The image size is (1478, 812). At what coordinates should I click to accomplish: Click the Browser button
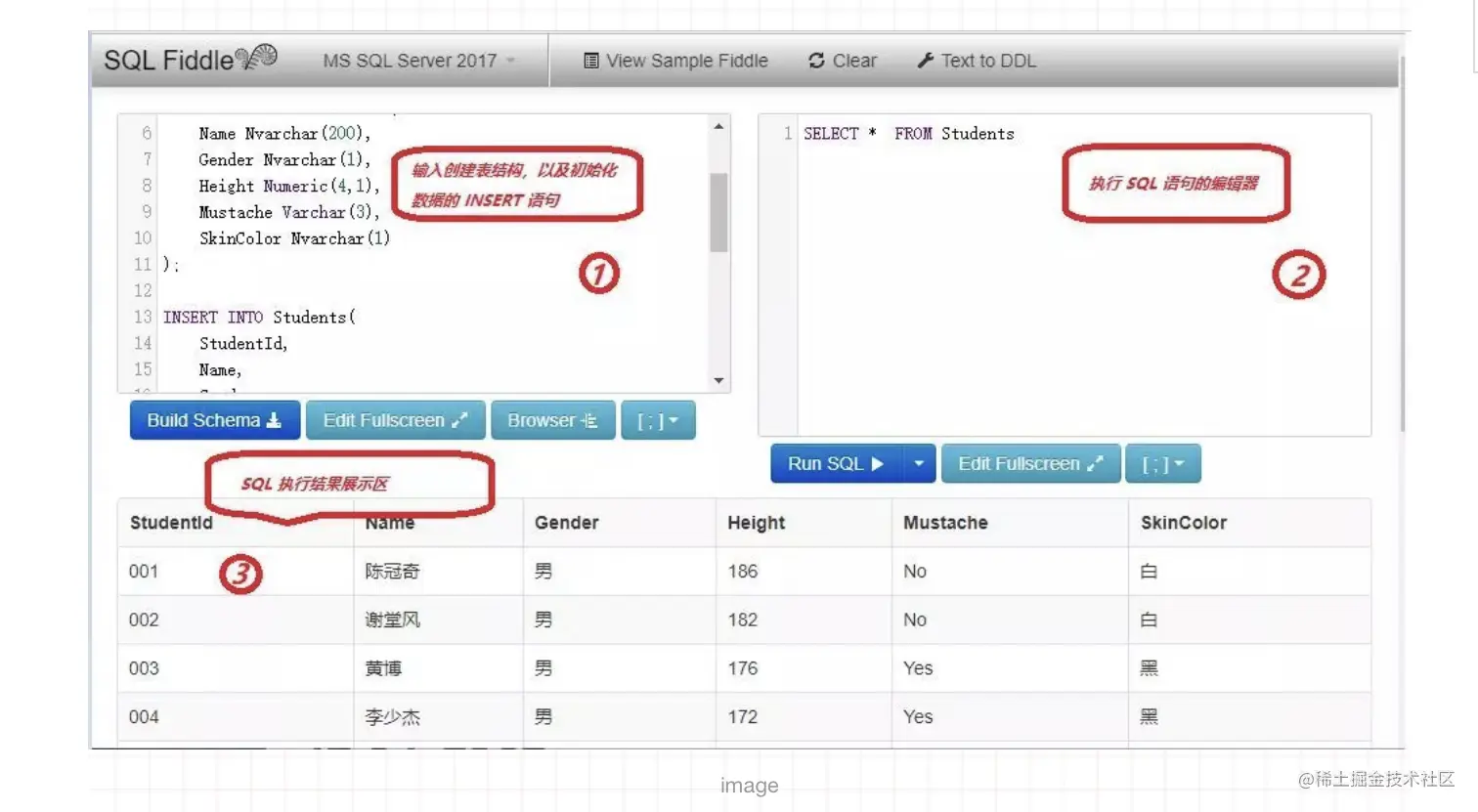tap(552, 420)
